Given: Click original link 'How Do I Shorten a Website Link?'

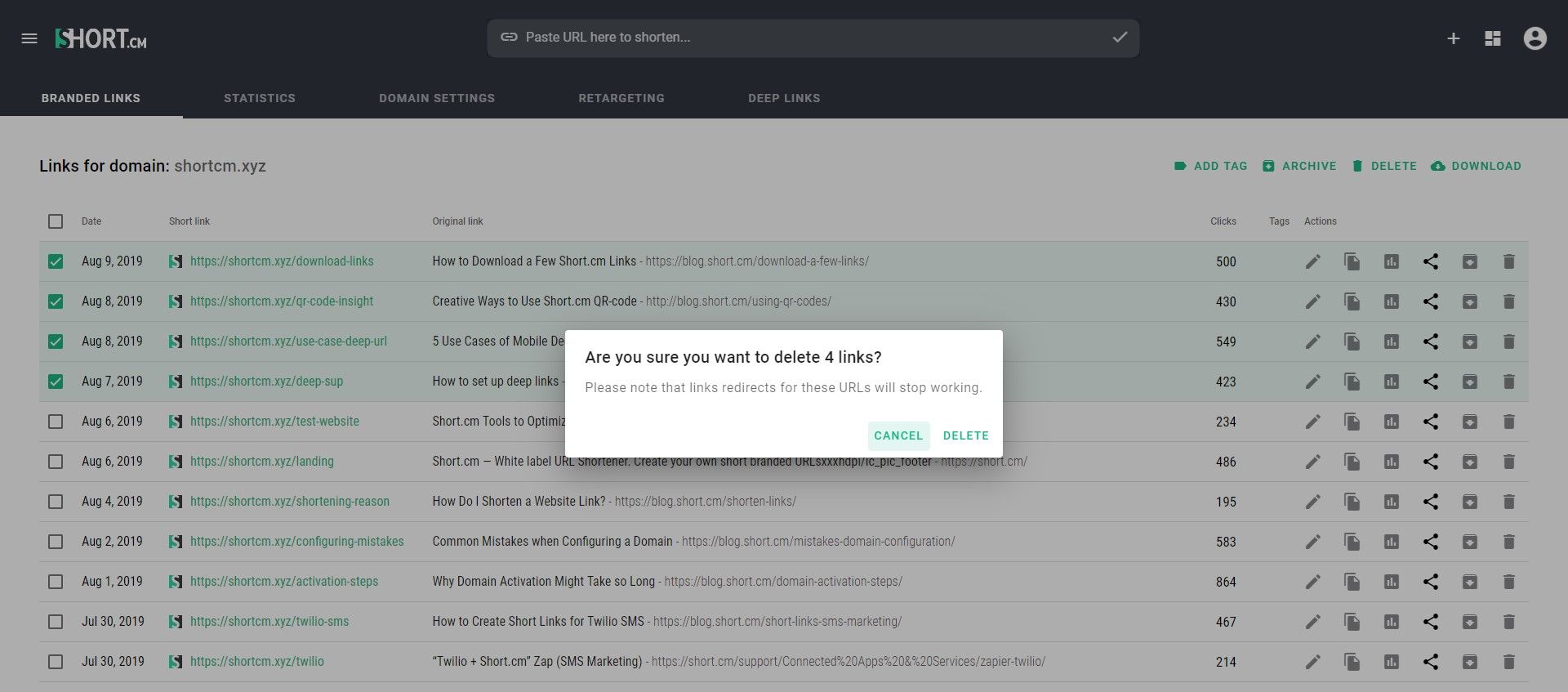Looking at the screenshot, I should pyautogui.click(x=519, y=502).
